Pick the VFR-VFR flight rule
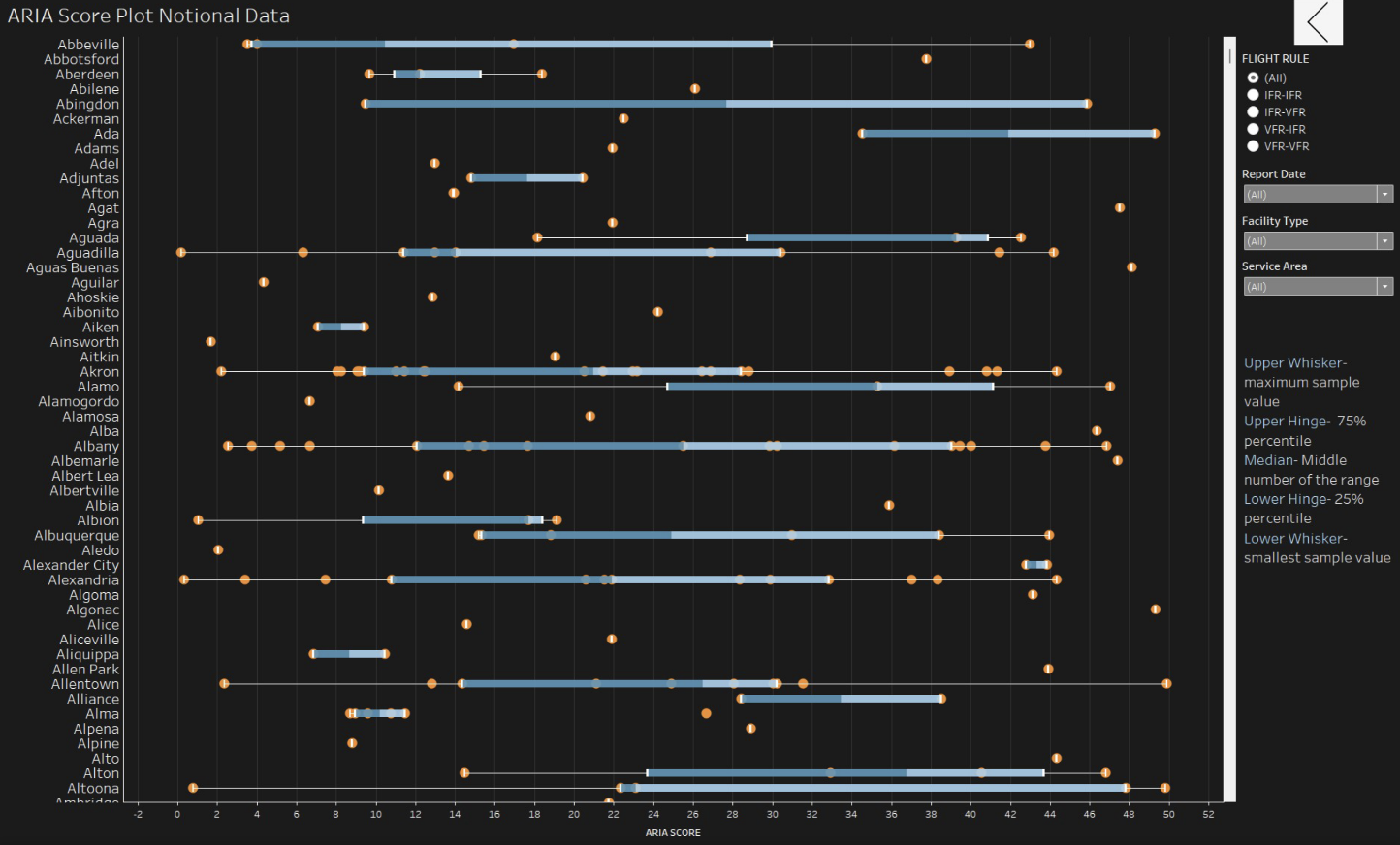This screenshot has height=845, width=1400. pyautogui.click(x=1253, y=146)
